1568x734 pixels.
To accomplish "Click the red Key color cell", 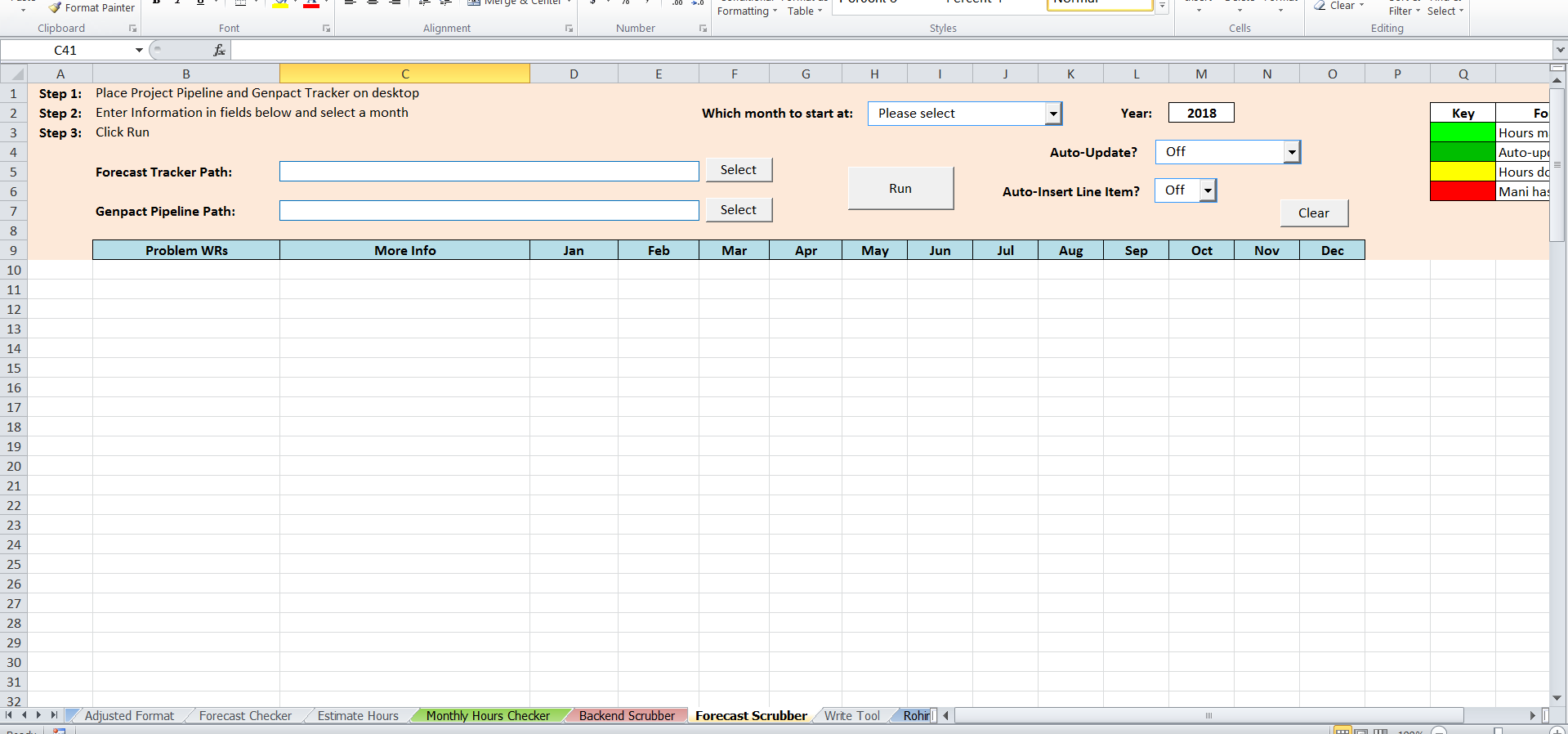I will (1463, 191).
